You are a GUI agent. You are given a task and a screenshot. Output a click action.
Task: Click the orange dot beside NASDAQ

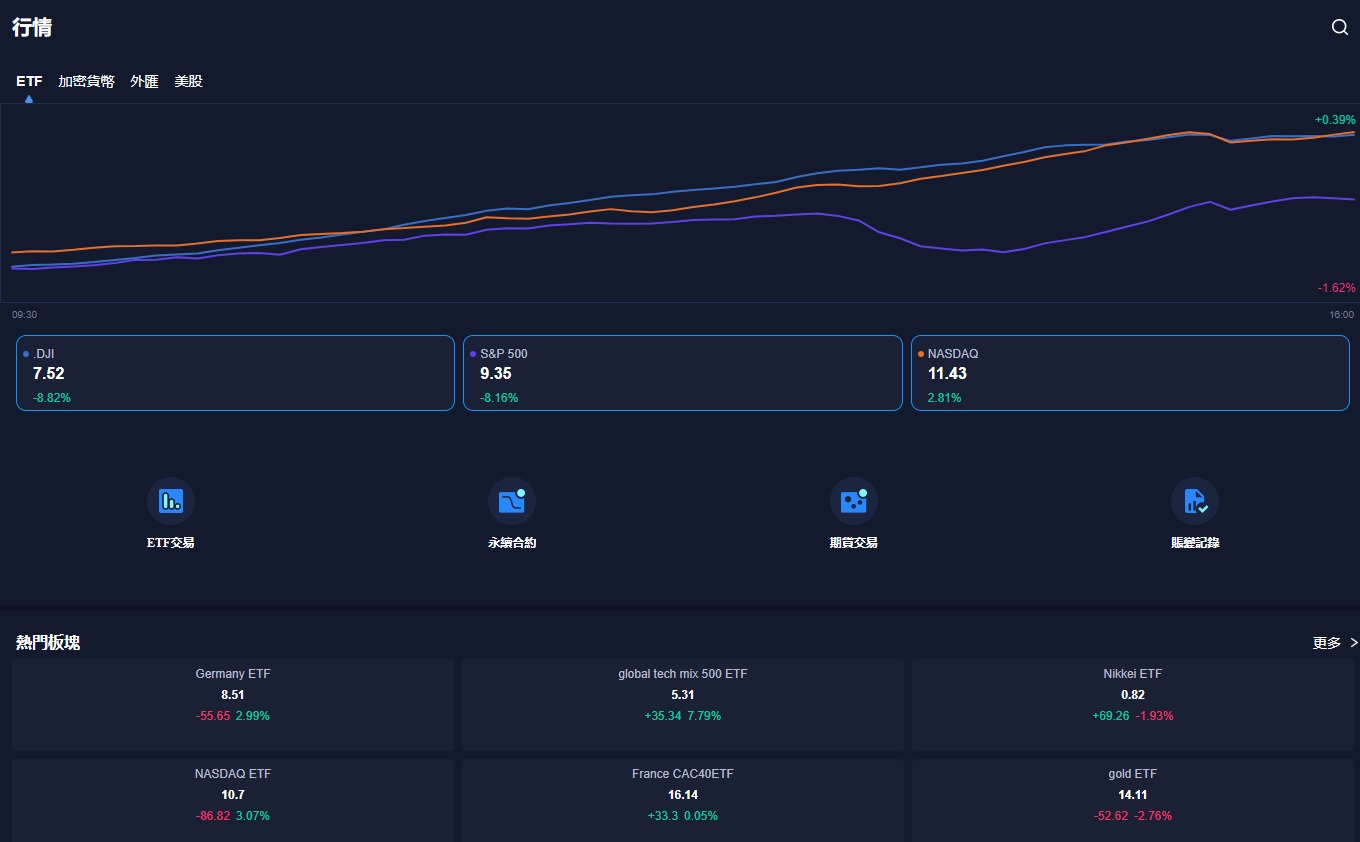click(x=921, y=354)
